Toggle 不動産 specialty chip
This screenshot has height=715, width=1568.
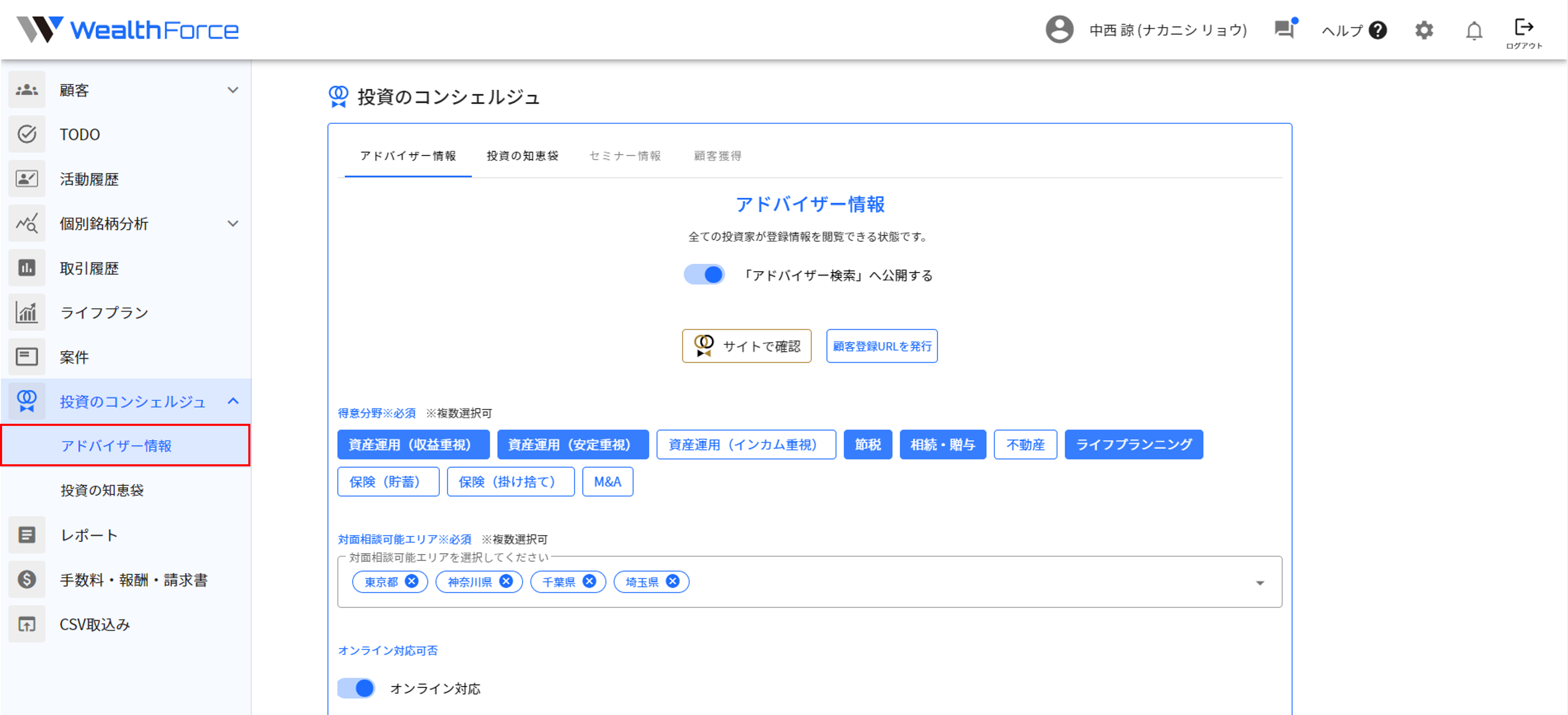click(1025, 444)
